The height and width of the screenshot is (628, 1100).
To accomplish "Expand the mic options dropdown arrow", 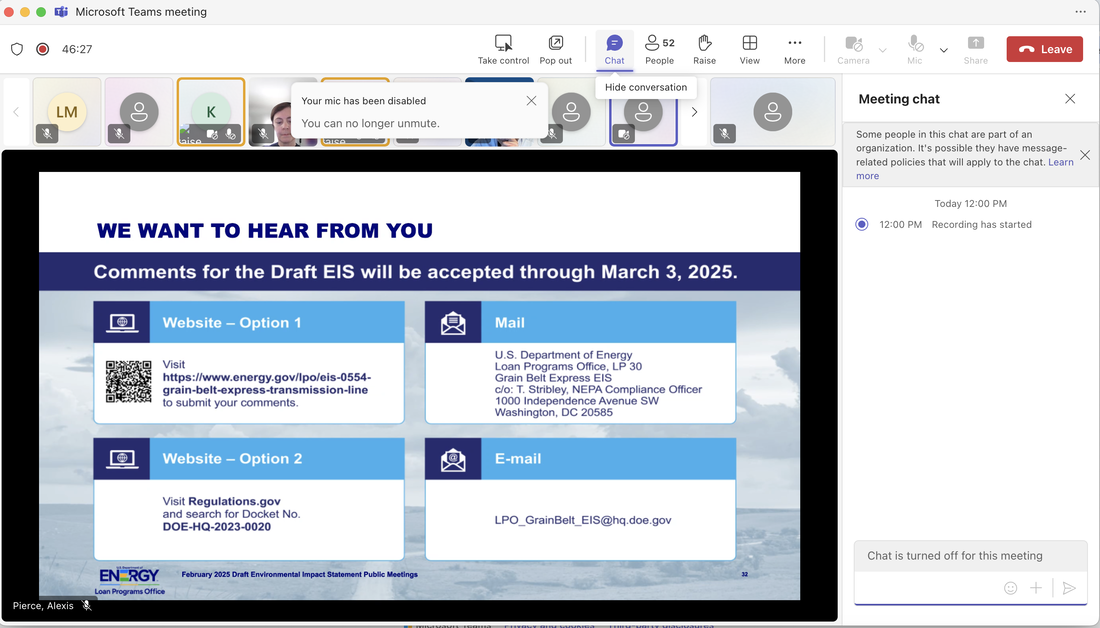I will click(944, 50).
